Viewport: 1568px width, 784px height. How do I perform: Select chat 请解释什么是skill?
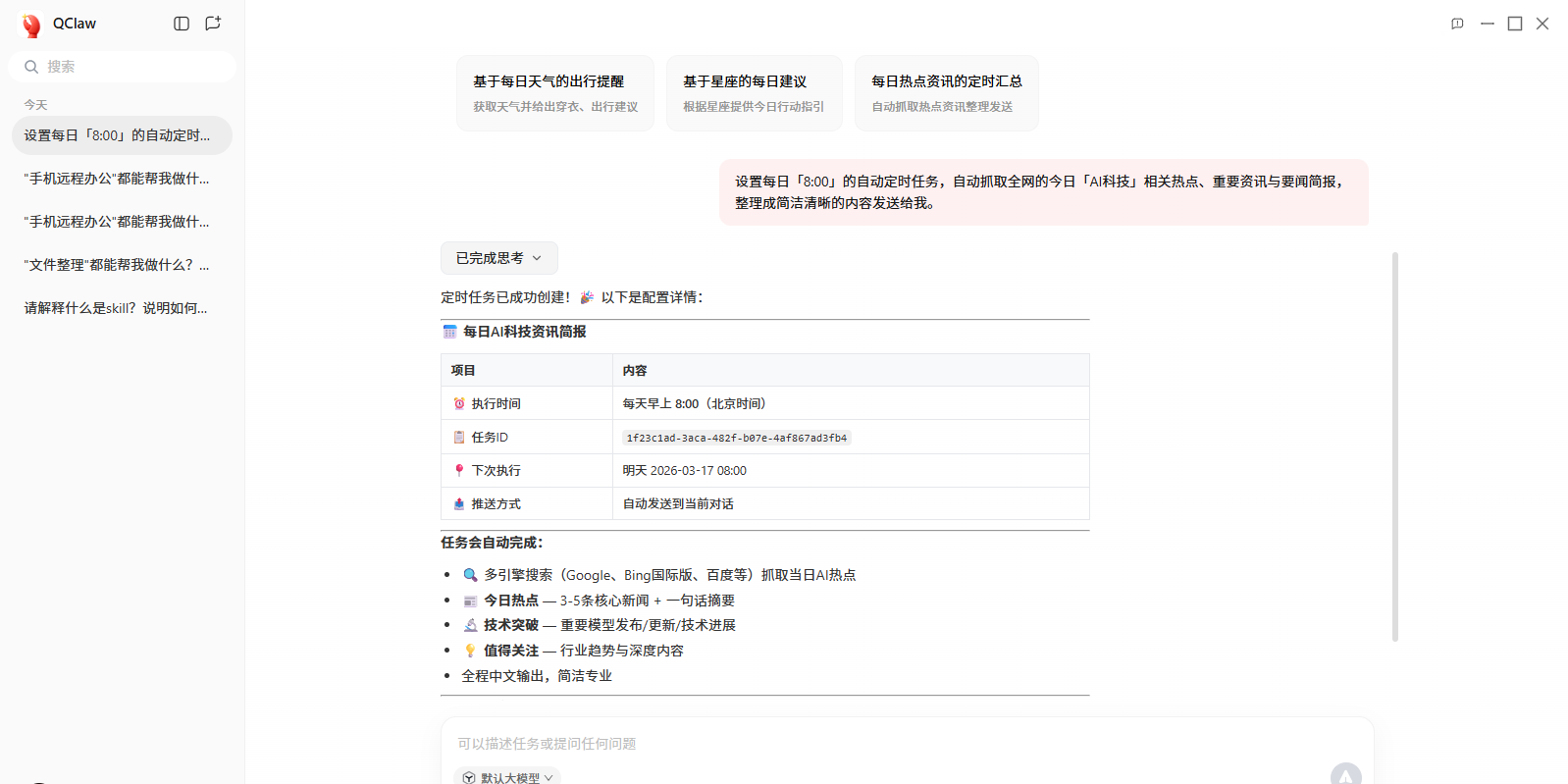click(x=116, y=308)
